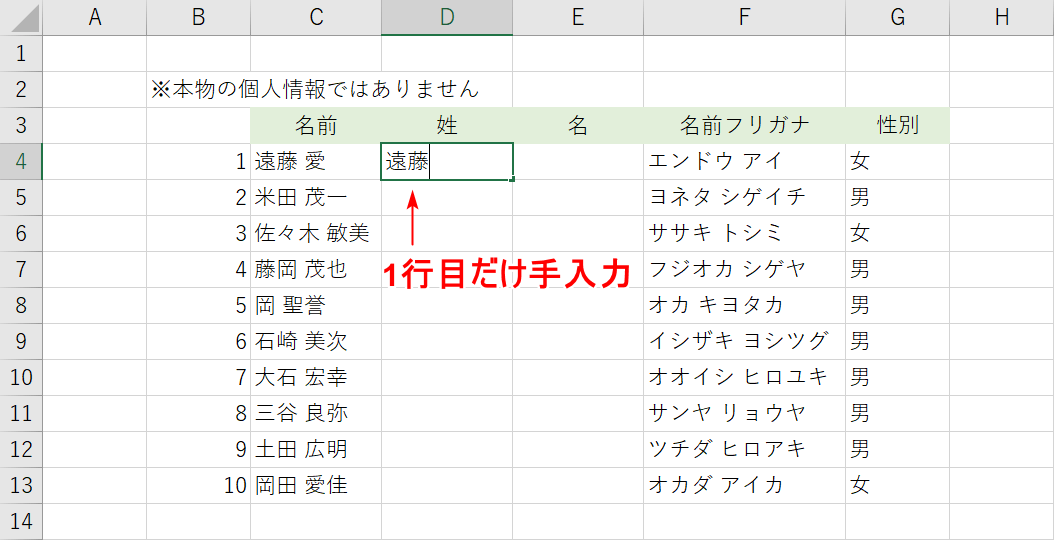Click the 姓 header cell
This screenshot has width=1054, height=540.
[447, 125]
